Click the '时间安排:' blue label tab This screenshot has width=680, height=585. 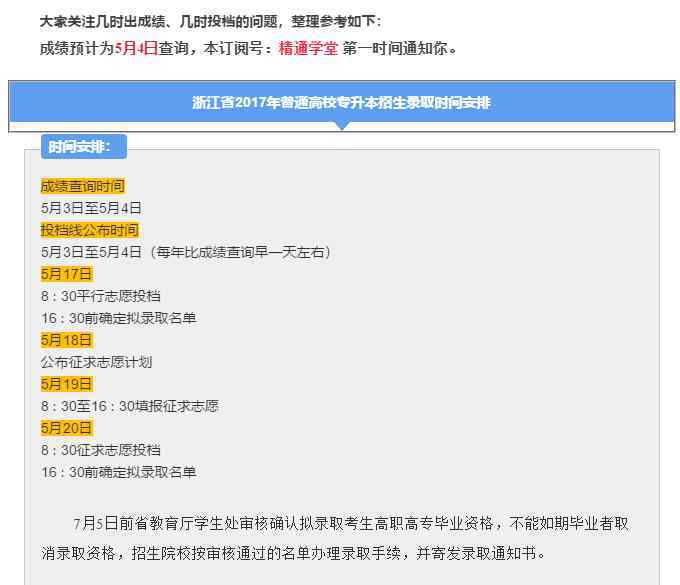(x=84, y=147)
